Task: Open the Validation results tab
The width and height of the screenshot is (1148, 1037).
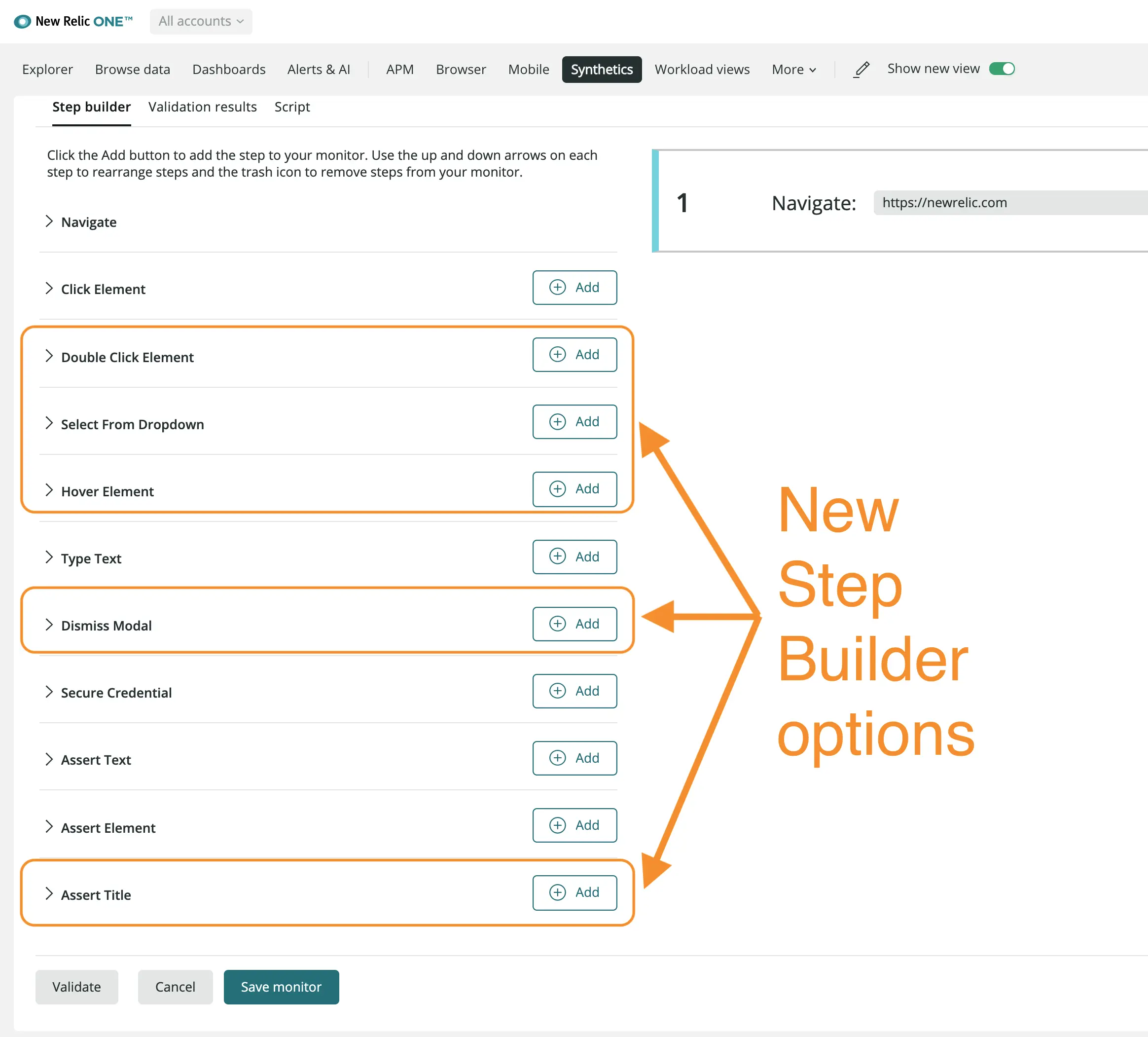Action: [202, 107]
